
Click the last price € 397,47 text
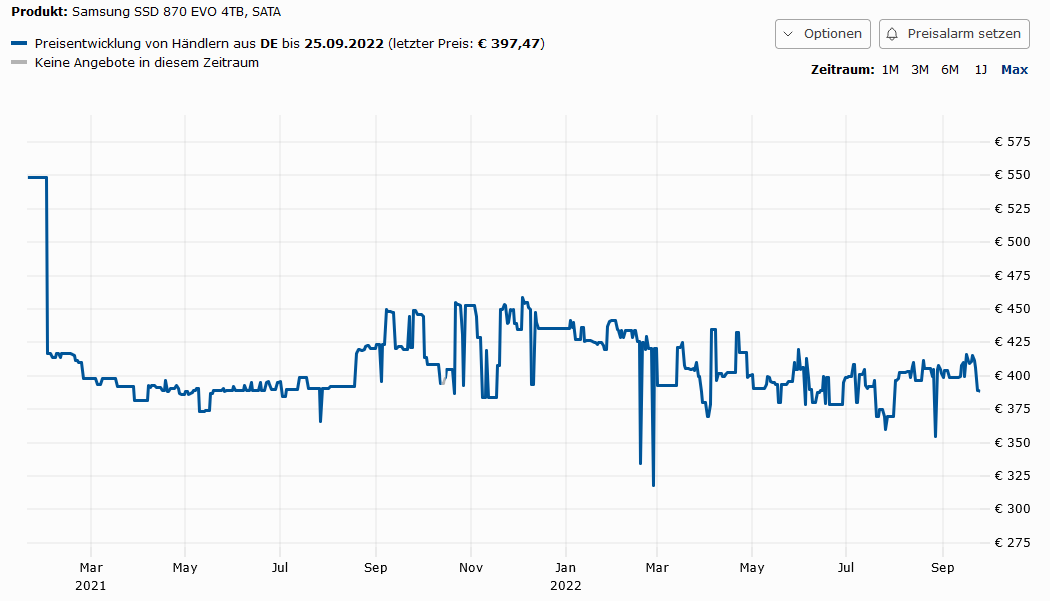click(508, 44)
